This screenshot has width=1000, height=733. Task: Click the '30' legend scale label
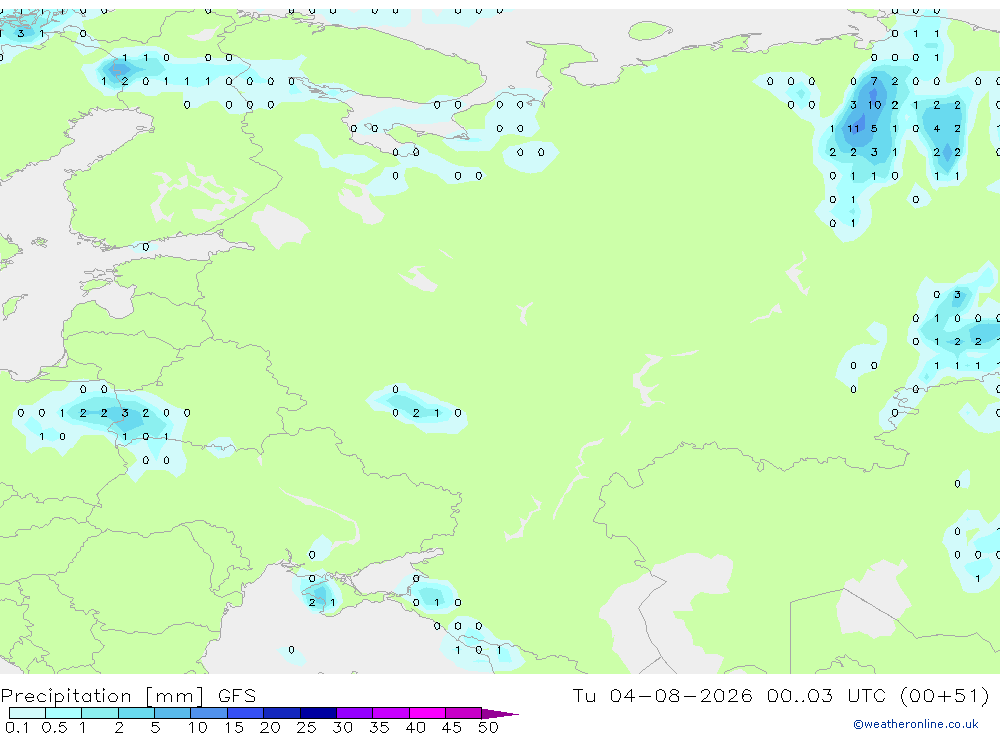click(342, 727)
